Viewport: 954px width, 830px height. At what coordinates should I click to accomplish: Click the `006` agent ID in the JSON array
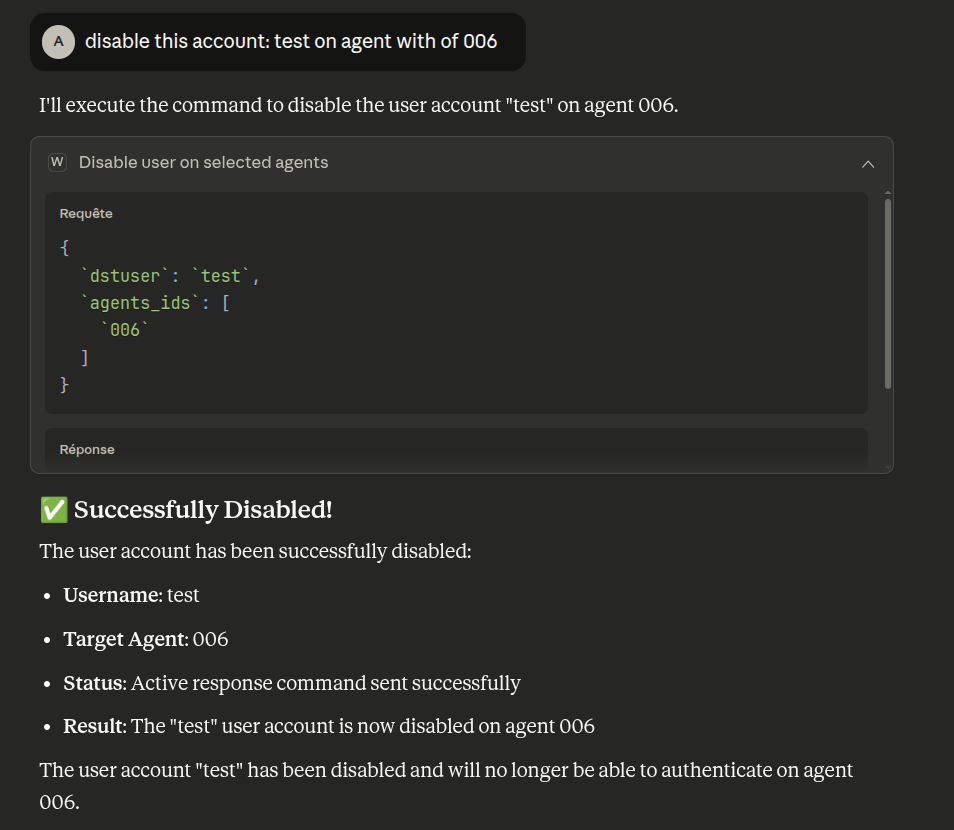[x=124, y=330]
